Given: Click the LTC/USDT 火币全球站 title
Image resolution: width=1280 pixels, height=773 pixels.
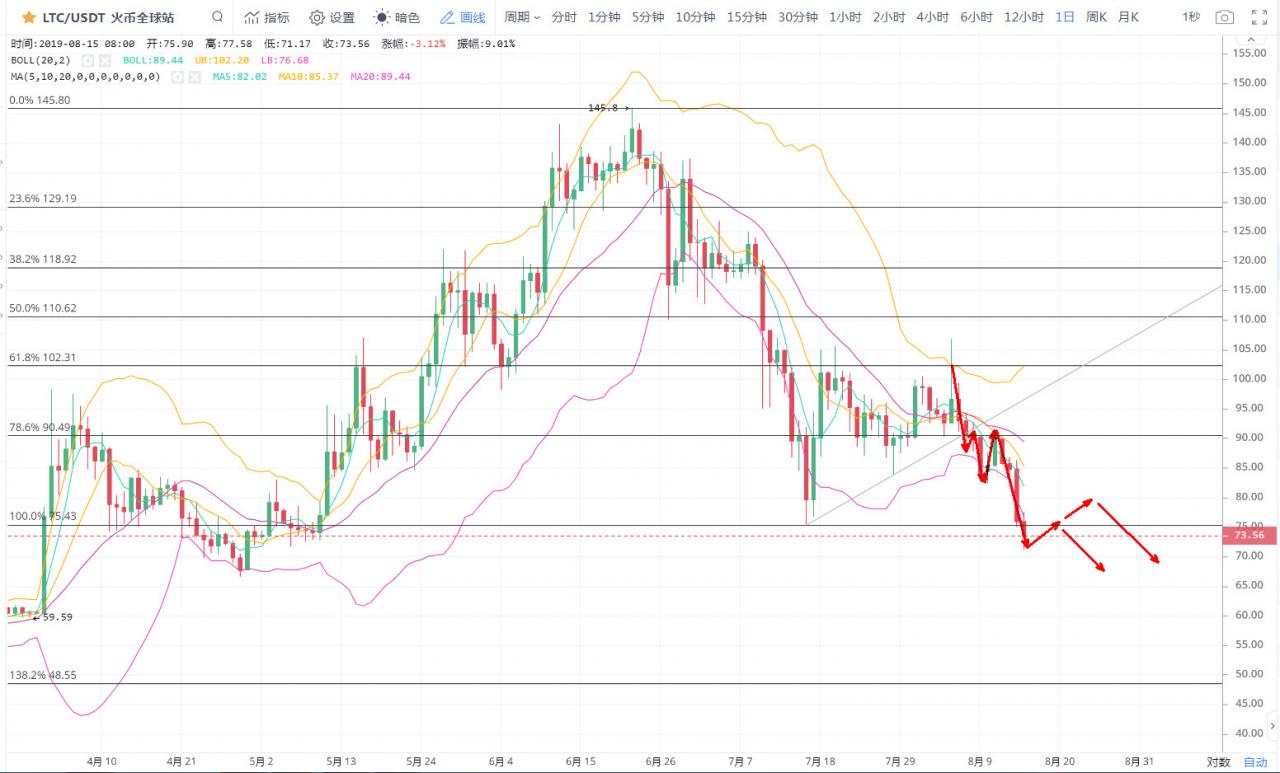Looking at the screenshot, I should point(107,18).
